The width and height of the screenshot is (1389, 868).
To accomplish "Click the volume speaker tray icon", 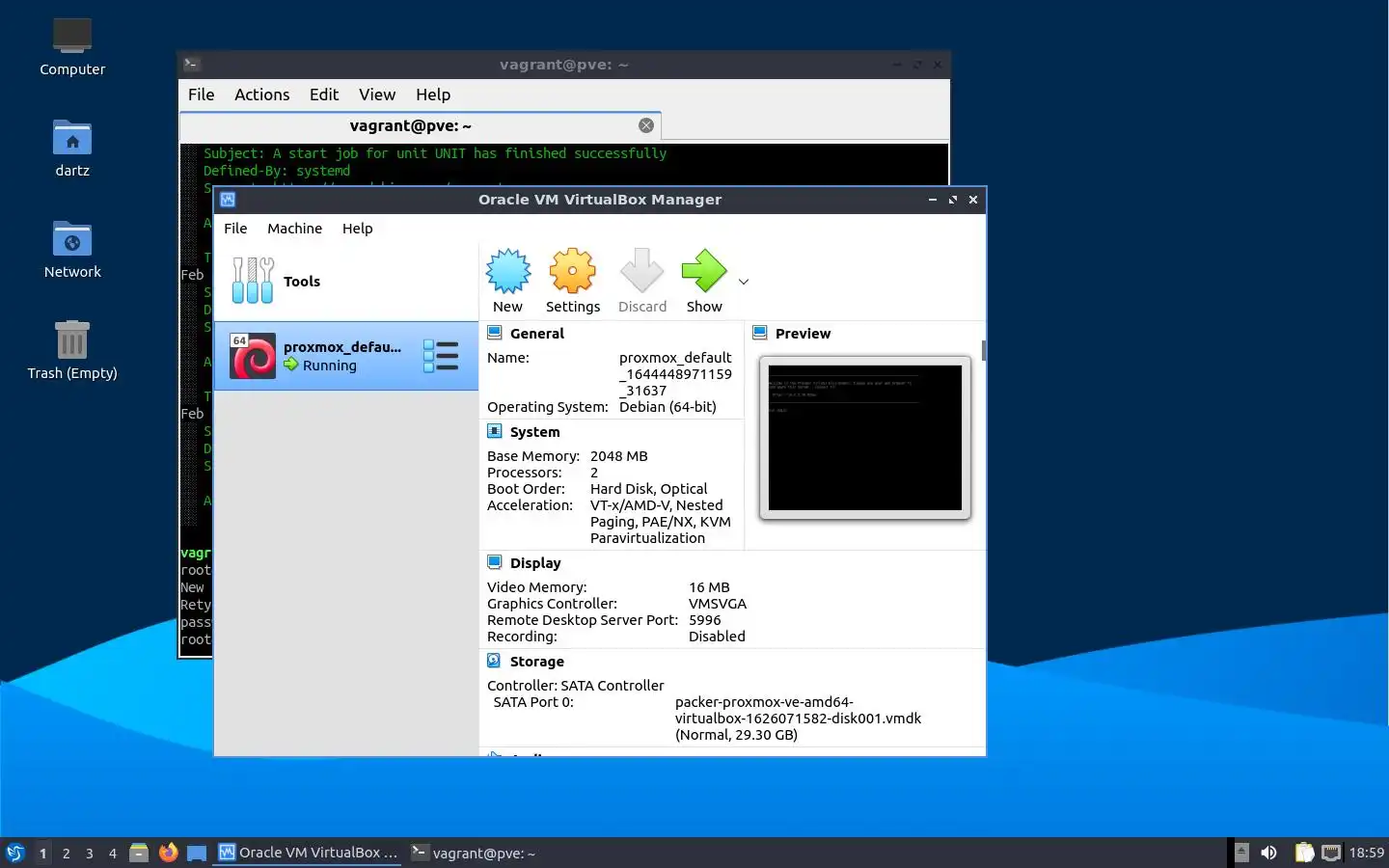I will click(x=1268, y=853).
